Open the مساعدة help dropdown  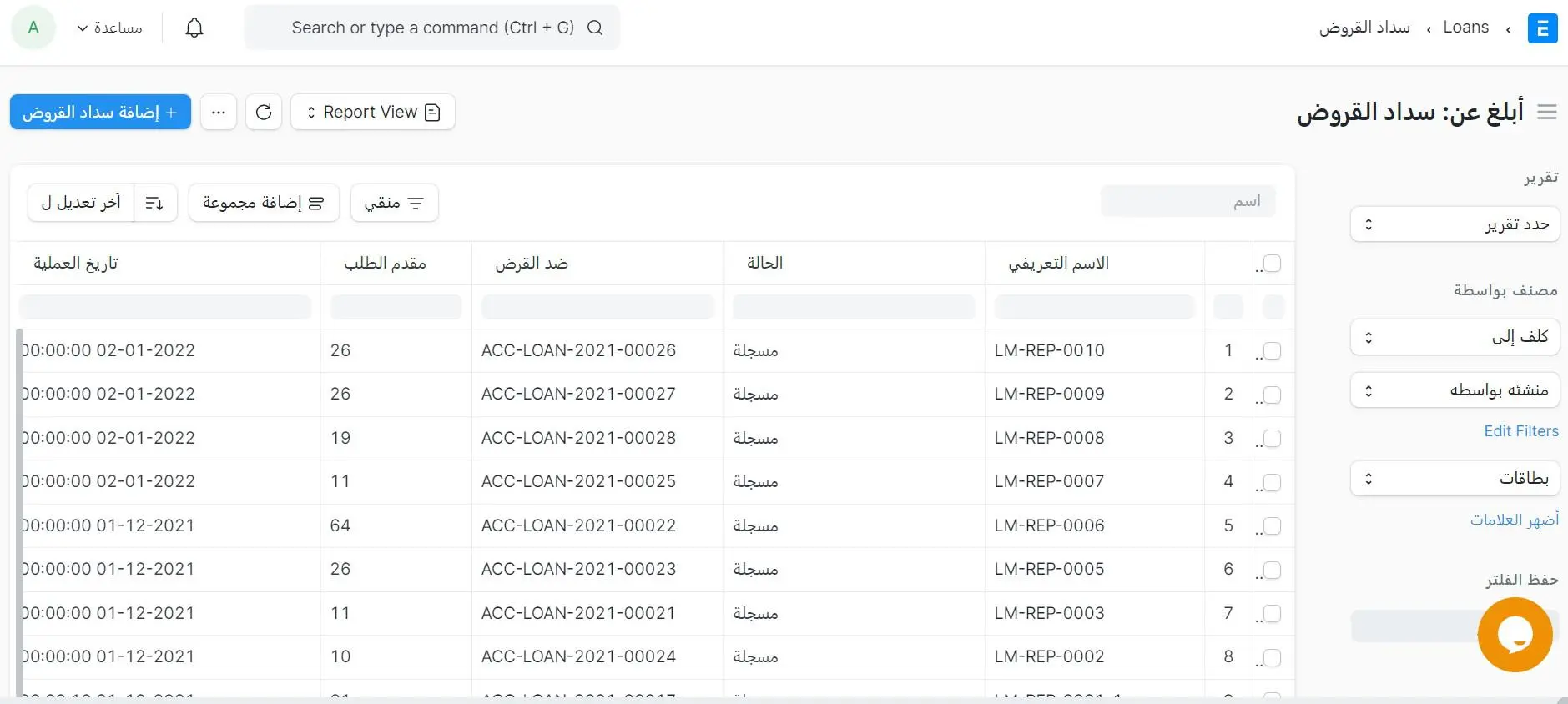[109, 28]
